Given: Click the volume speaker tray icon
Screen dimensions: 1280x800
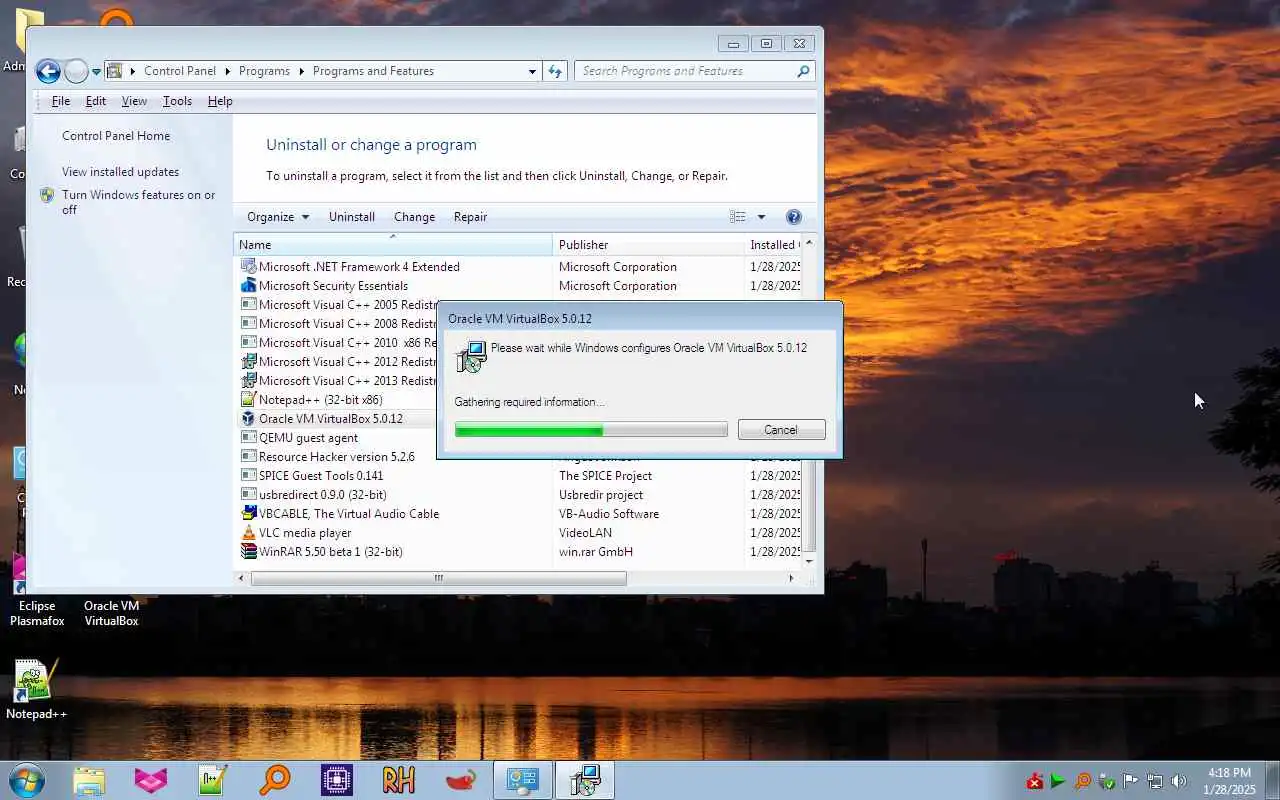Looking at the screenshot, I should [1179, 781].
